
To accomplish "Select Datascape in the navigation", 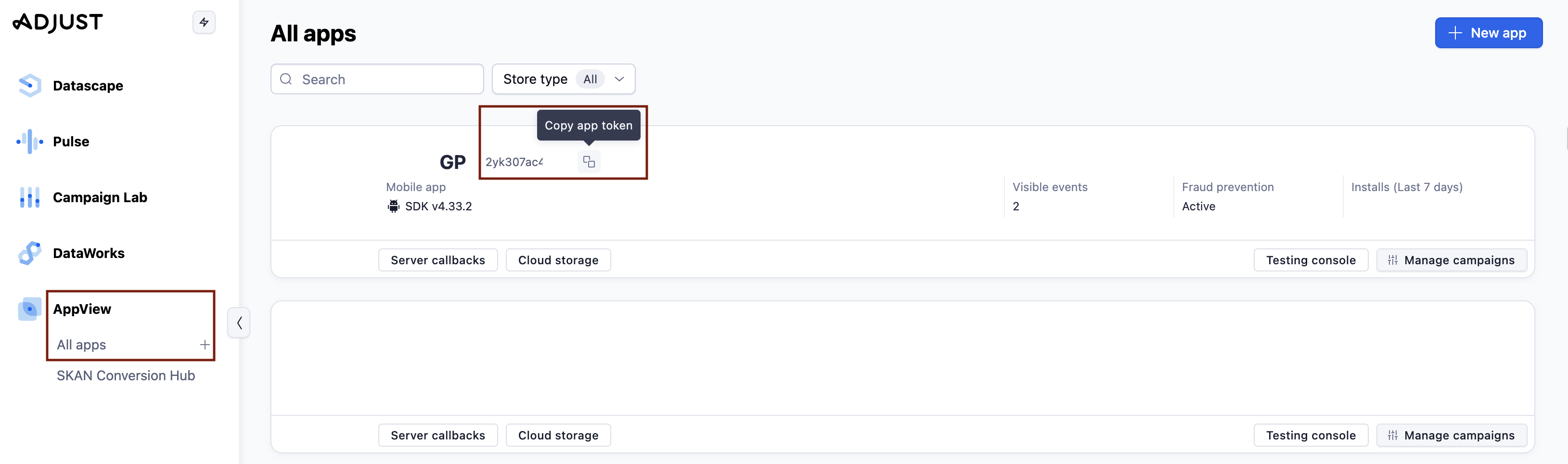I will point(88,86).
